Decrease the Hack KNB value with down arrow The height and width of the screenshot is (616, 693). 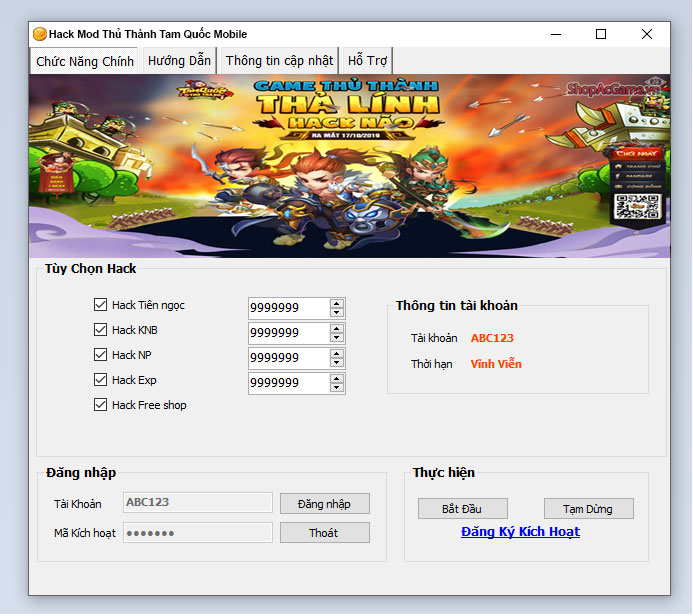[x=337, y=338]
